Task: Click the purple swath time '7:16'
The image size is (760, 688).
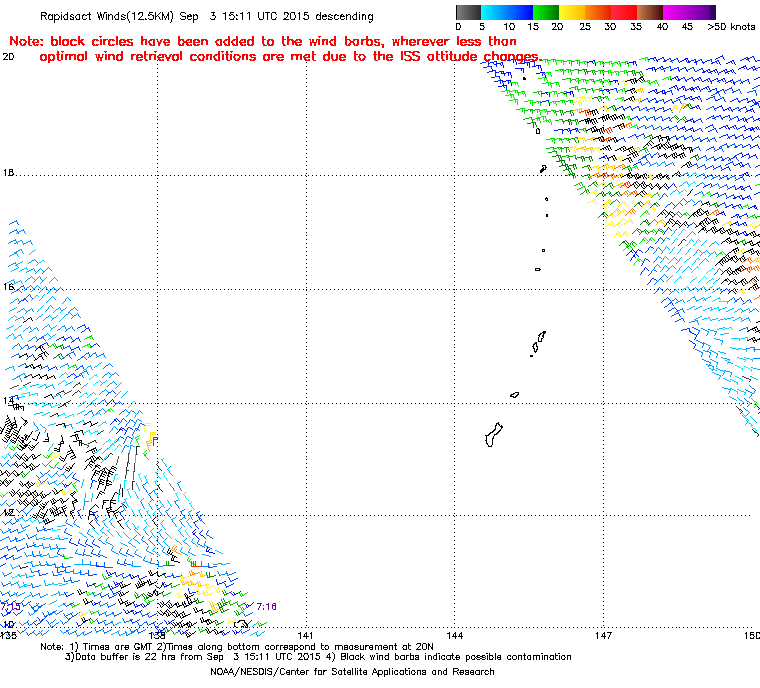Action: point(266,607)
